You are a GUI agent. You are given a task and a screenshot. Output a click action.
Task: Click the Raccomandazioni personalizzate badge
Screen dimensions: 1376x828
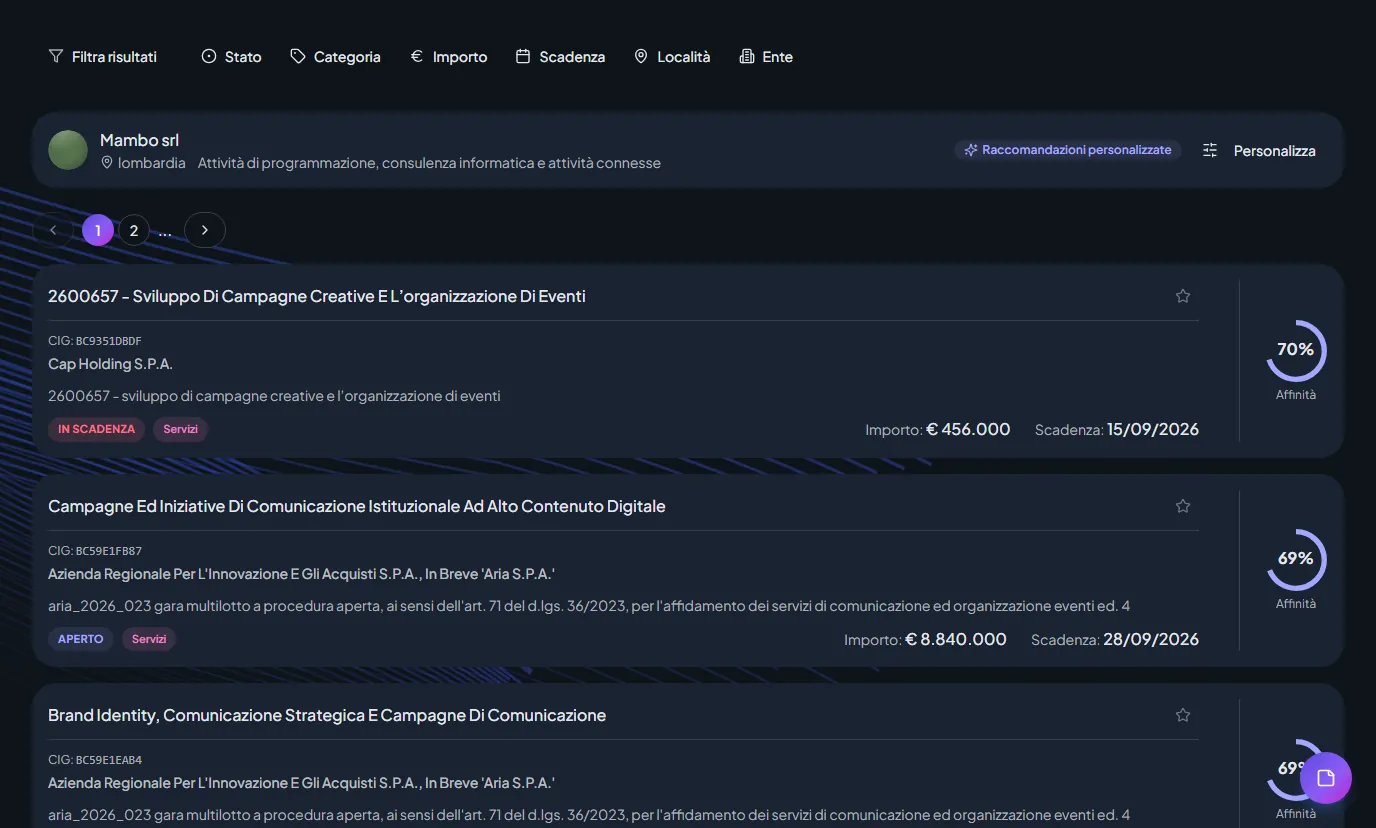pyautogui.click(x=1067, y=150)
